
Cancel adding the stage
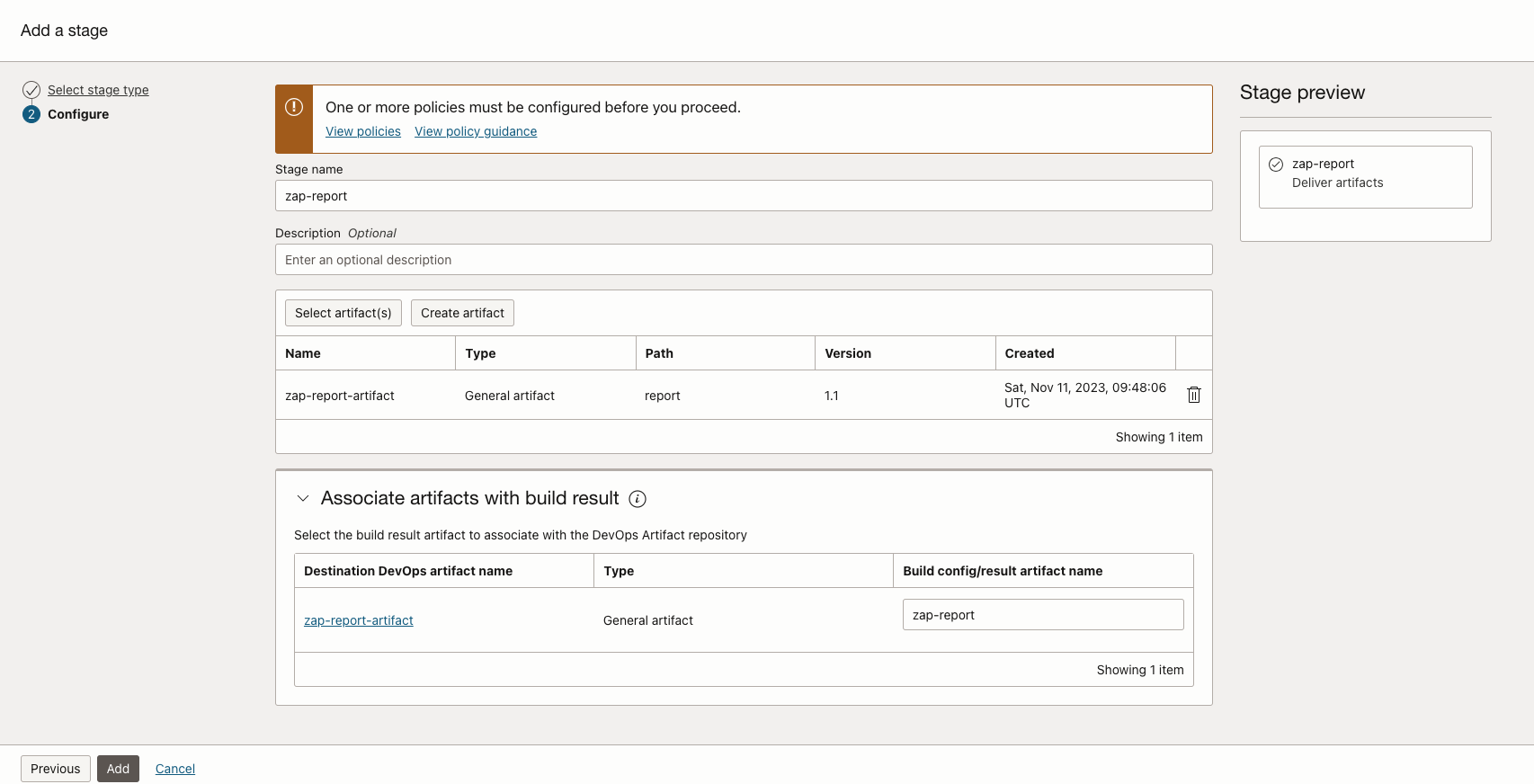coord(175,769)
